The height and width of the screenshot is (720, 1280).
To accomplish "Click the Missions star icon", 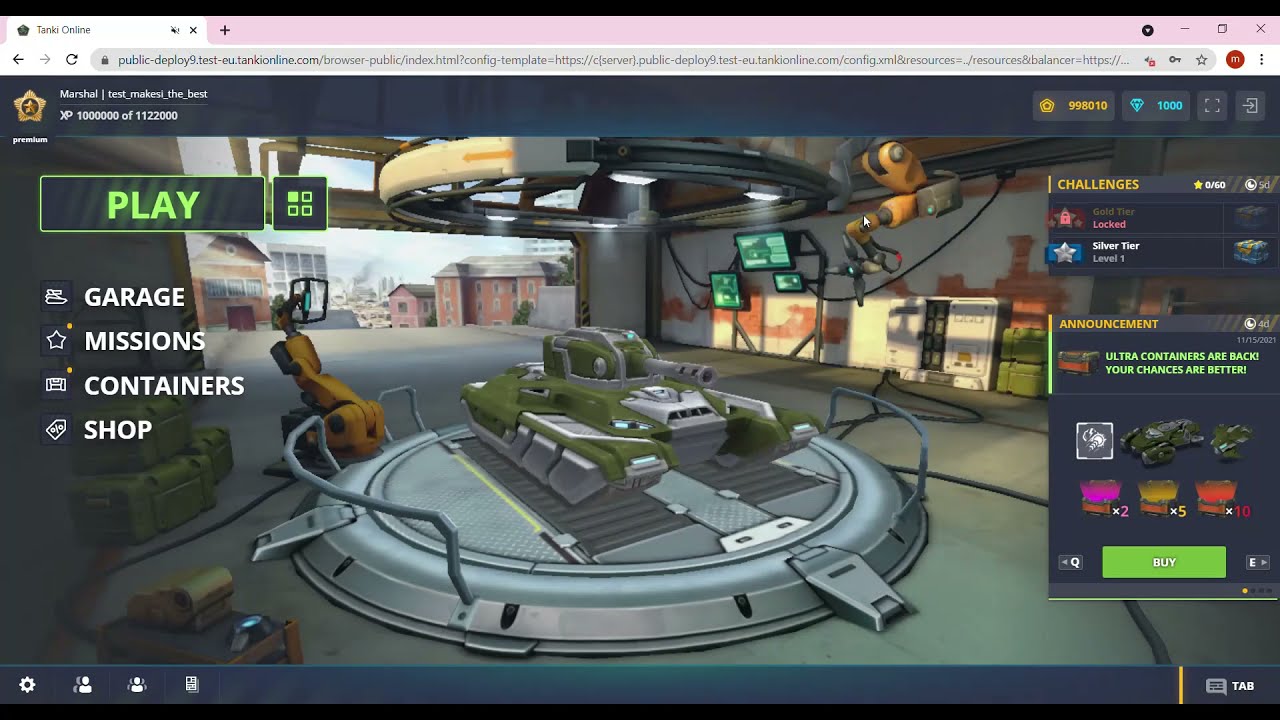I will 56,341.
